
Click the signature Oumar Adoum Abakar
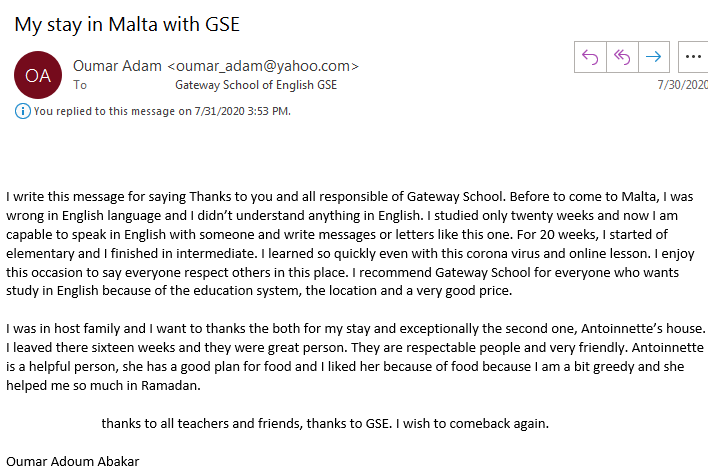[73, 461]
